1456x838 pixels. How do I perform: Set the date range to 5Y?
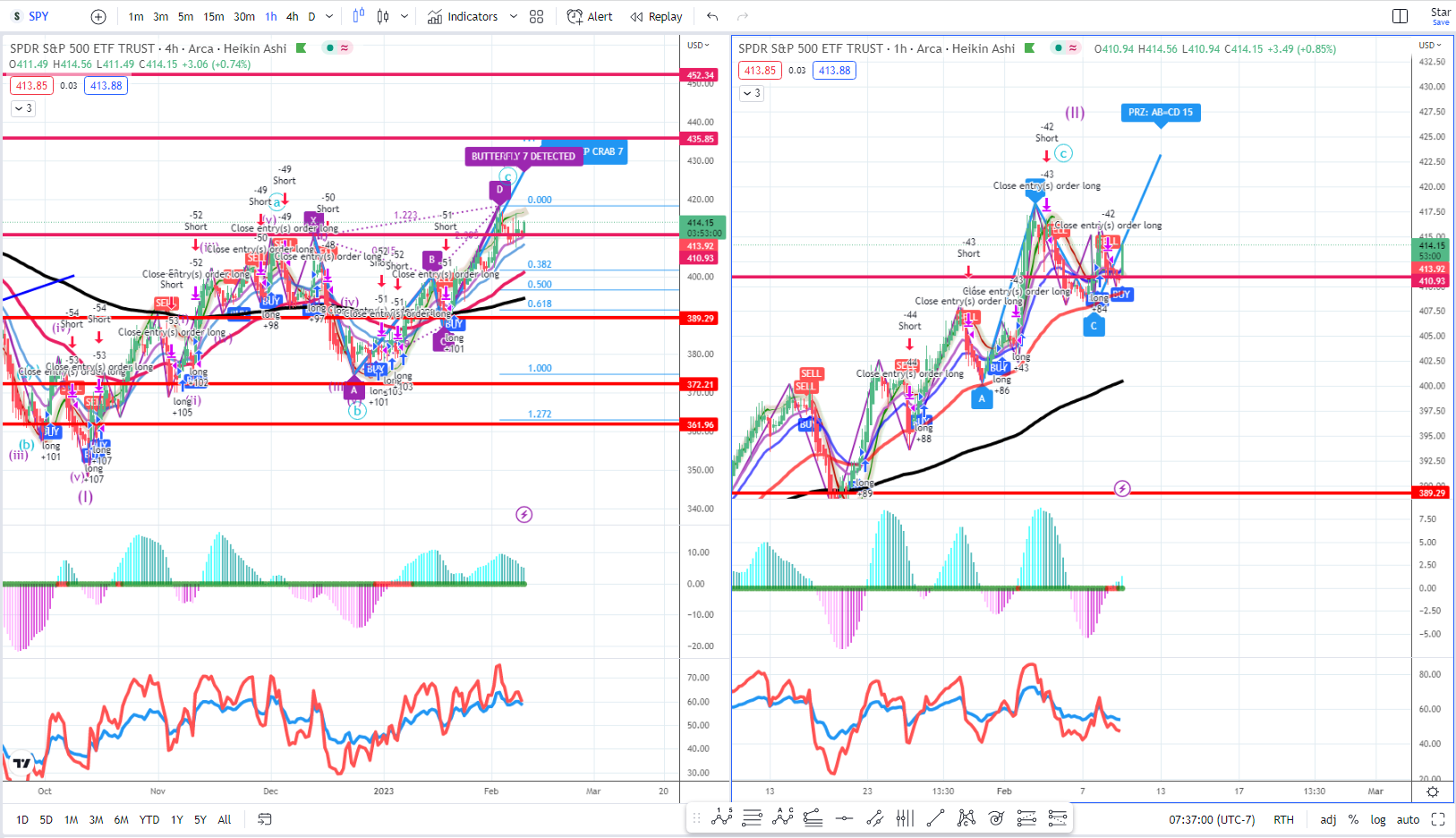tap(200, 819)
